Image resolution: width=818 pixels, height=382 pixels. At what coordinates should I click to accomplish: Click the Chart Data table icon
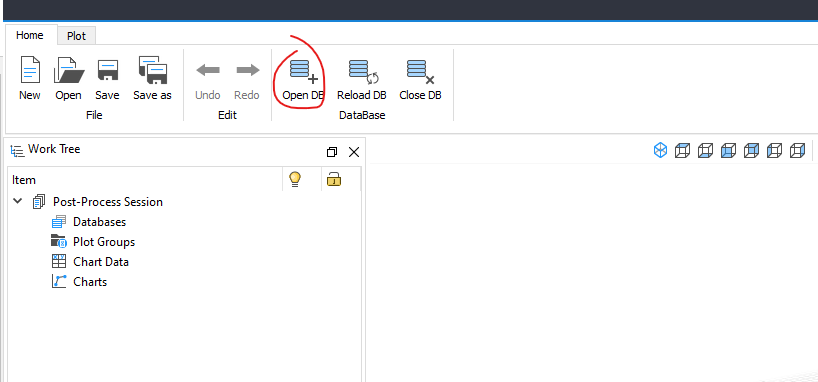coord(59,261)
